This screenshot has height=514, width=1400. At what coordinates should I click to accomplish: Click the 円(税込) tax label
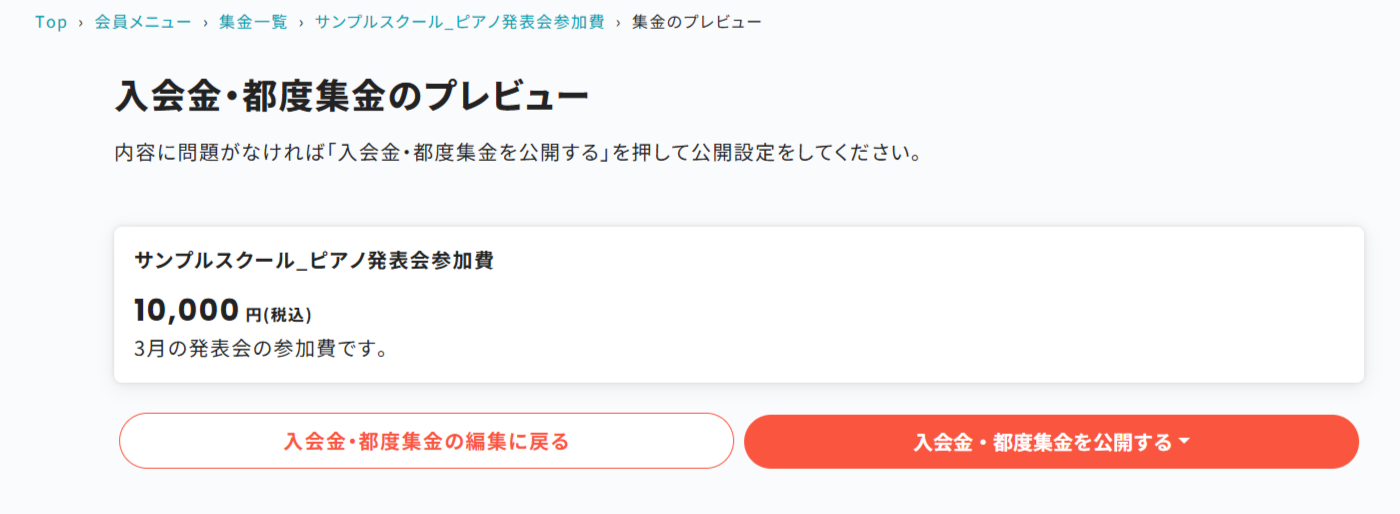[x=279, y=315]
